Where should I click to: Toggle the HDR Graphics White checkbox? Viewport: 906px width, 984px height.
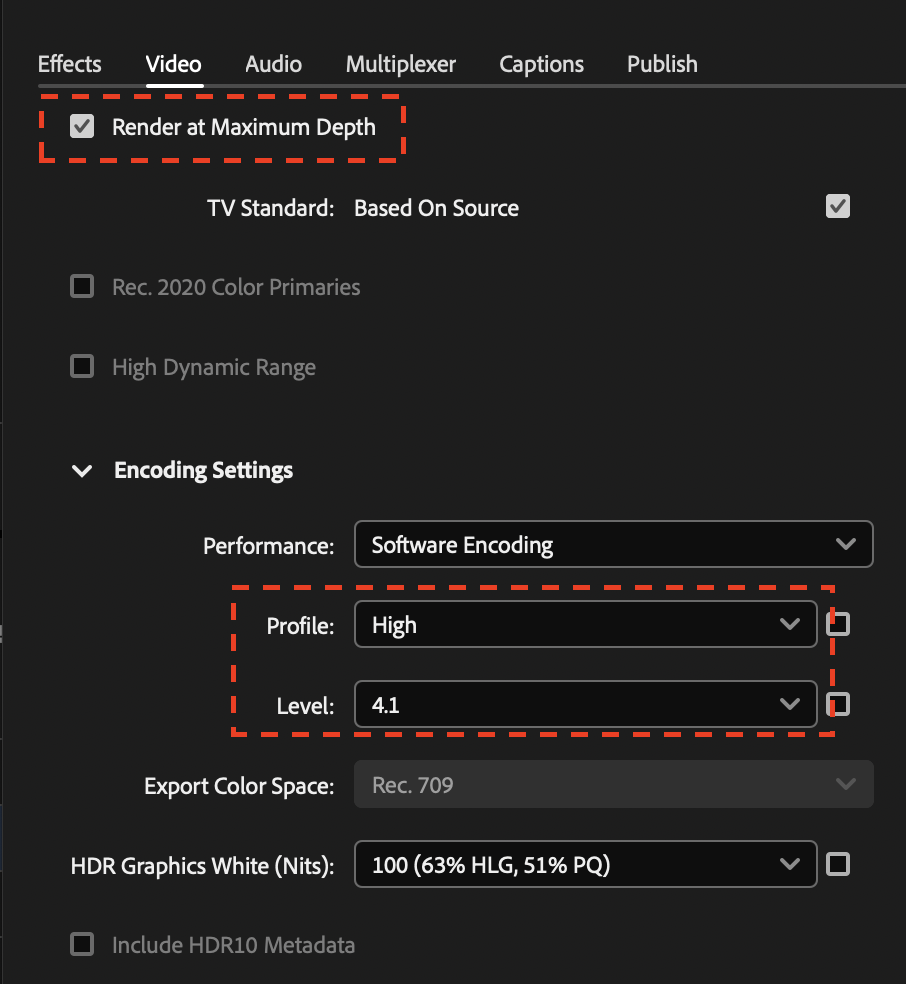point(839,864)
